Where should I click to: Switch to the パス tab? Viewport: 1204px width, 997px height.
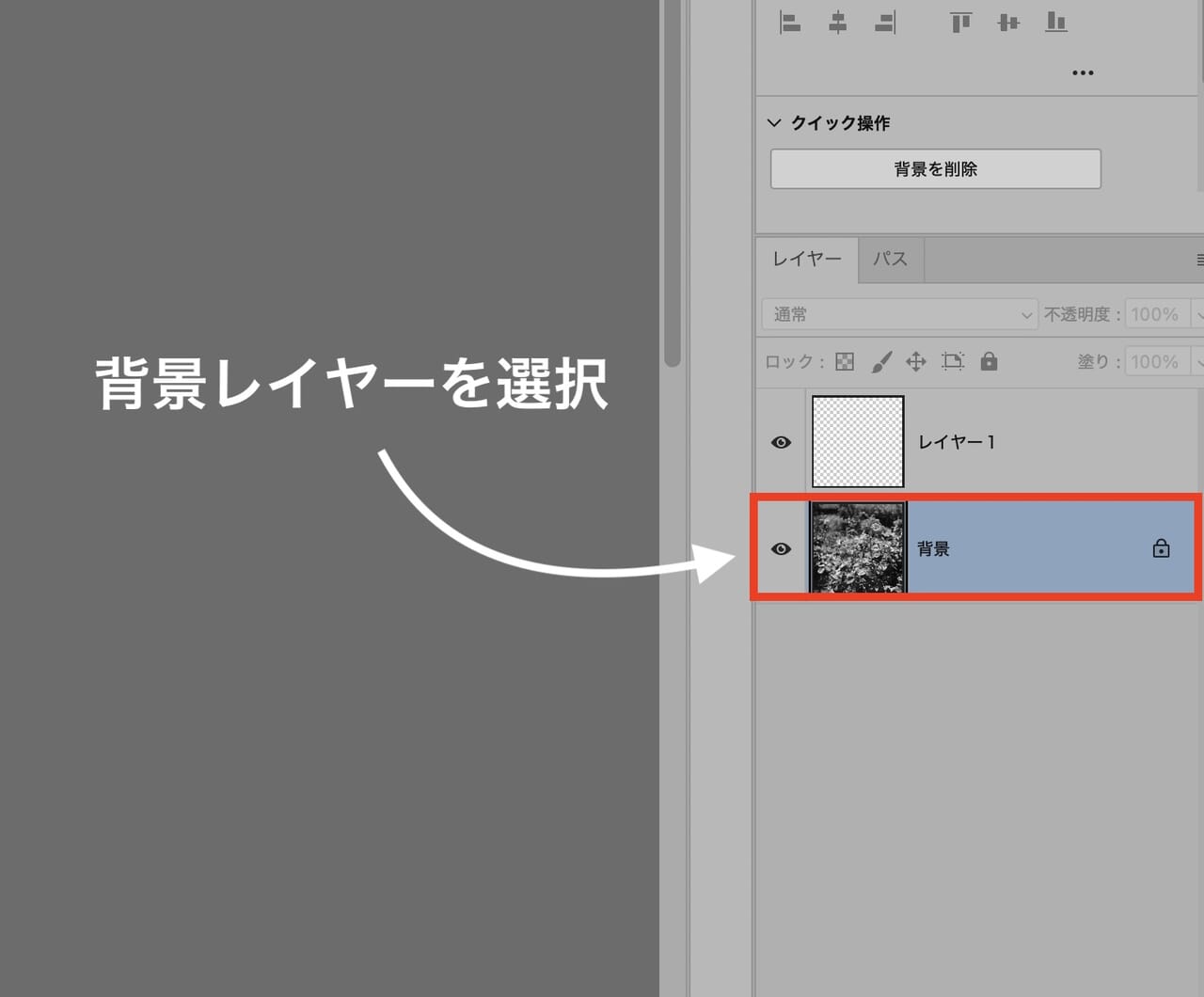click(890, 259)
